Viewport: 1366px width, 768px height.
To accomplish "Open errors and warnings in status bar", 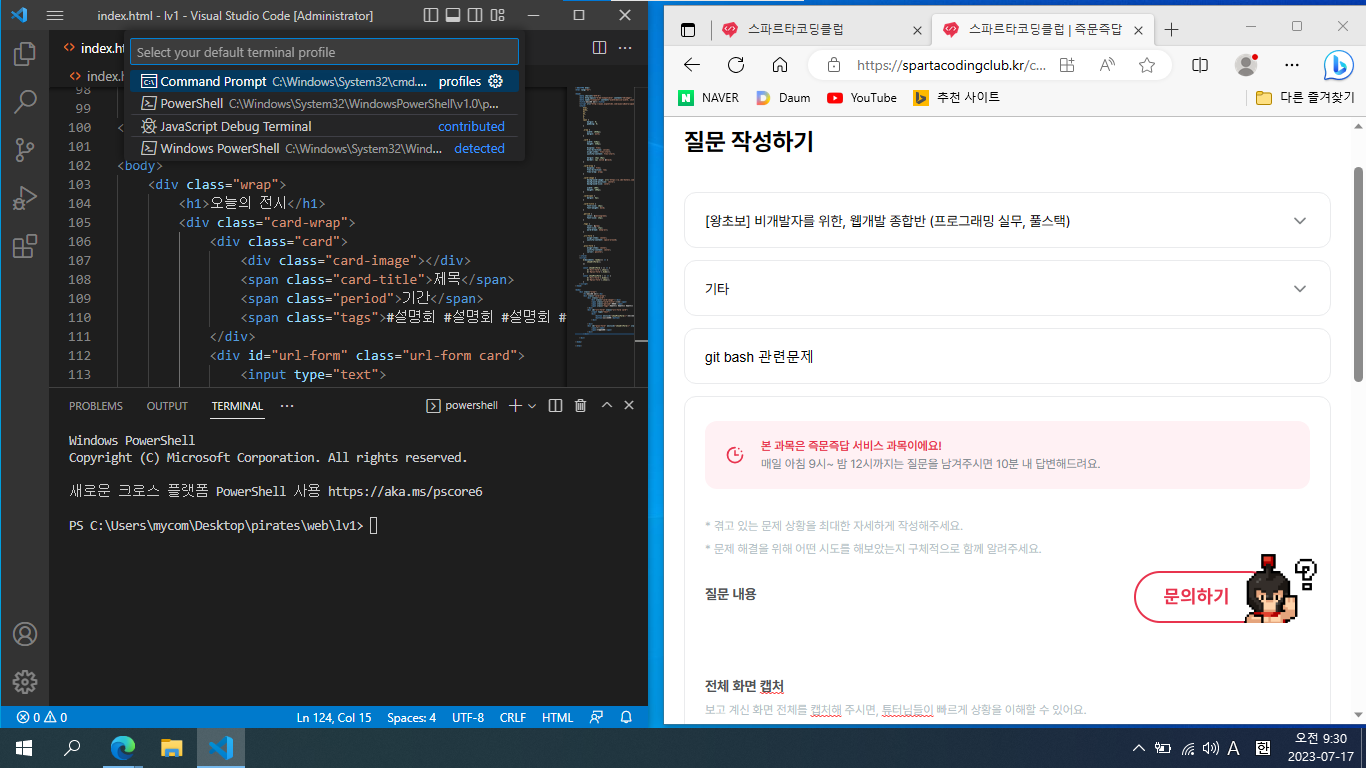I will tap(42, 717).
